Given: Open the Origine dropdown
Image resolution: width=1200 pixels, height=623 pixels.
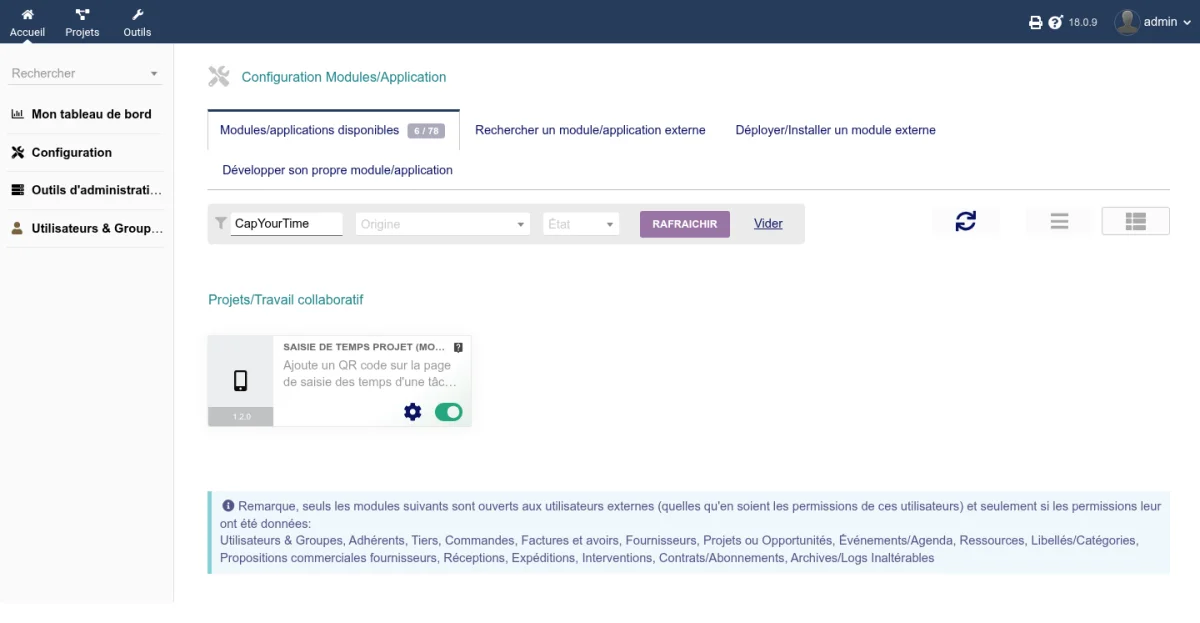Looking at the screenshot, I should tap(443, 224).
